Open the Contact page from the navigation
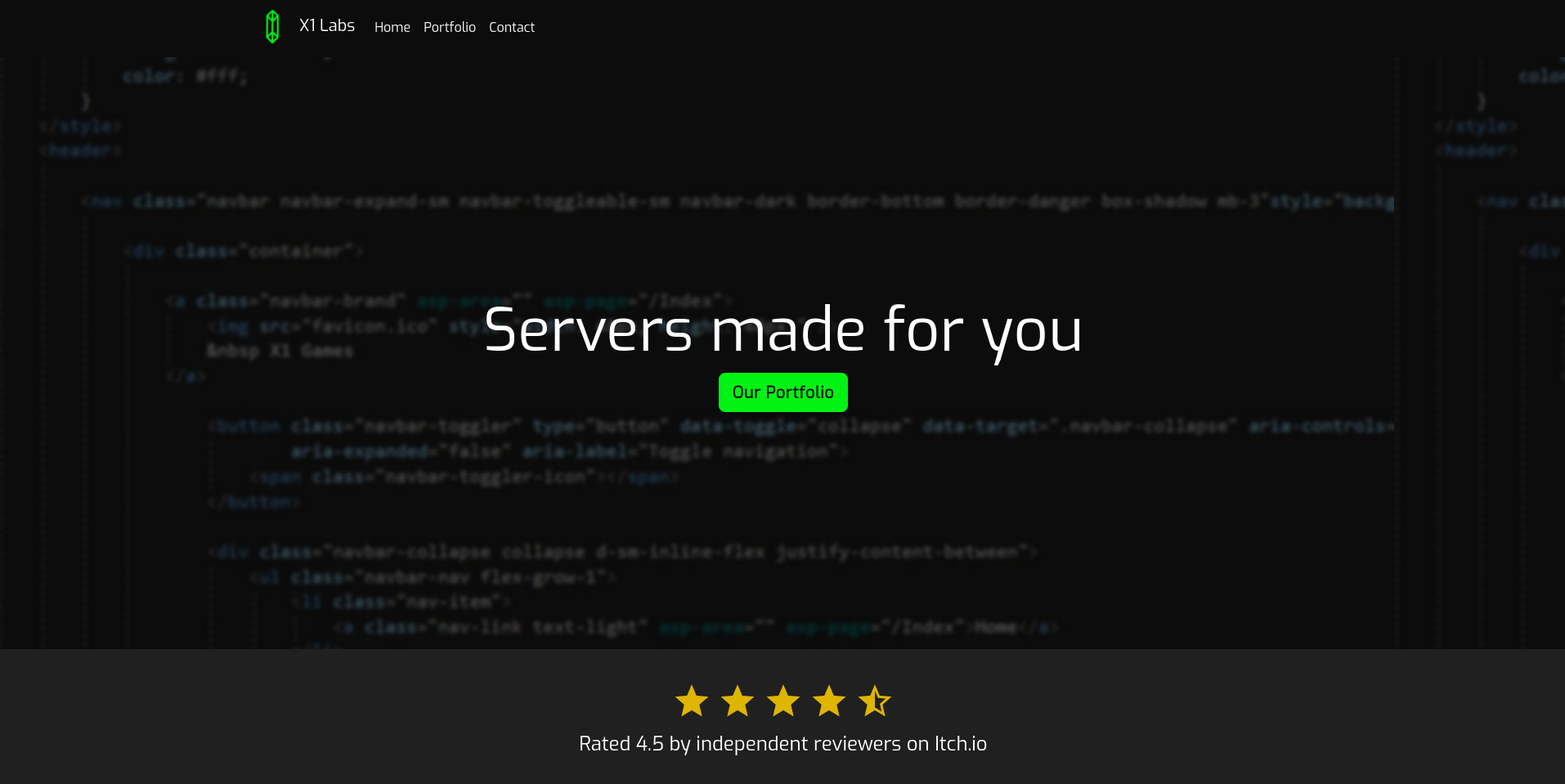 511,27
